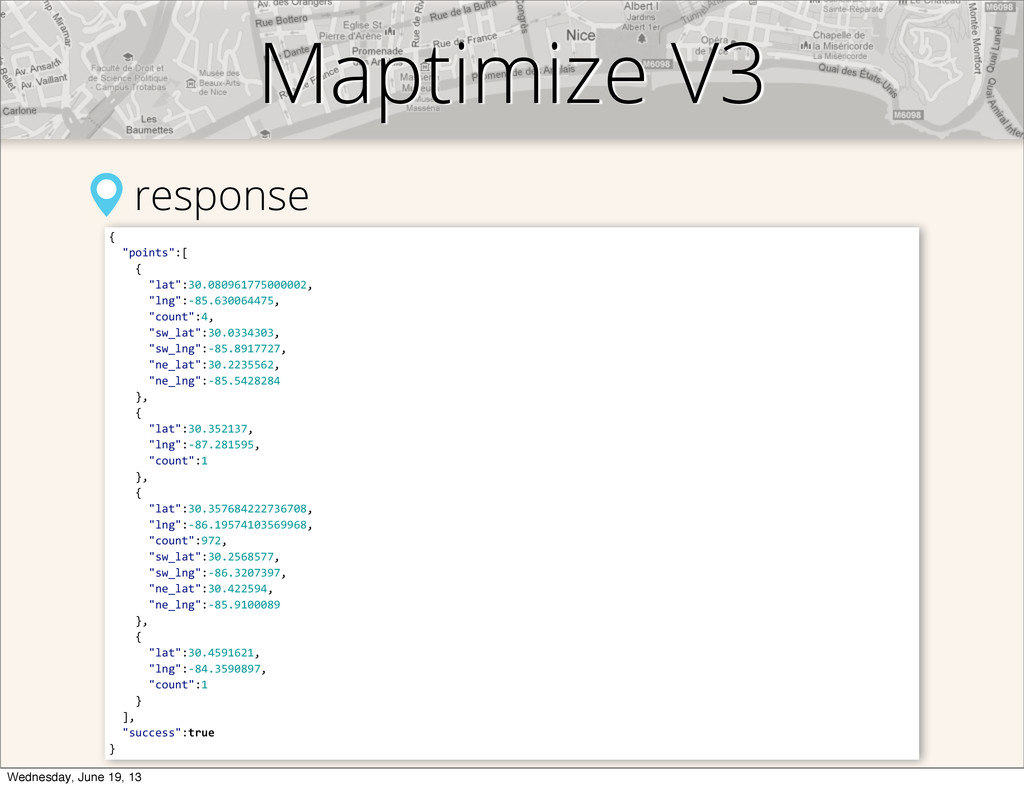Click lng value -86.19574103569968
The width and height of the screenshot is (1024, 788).
pos(248,525)
